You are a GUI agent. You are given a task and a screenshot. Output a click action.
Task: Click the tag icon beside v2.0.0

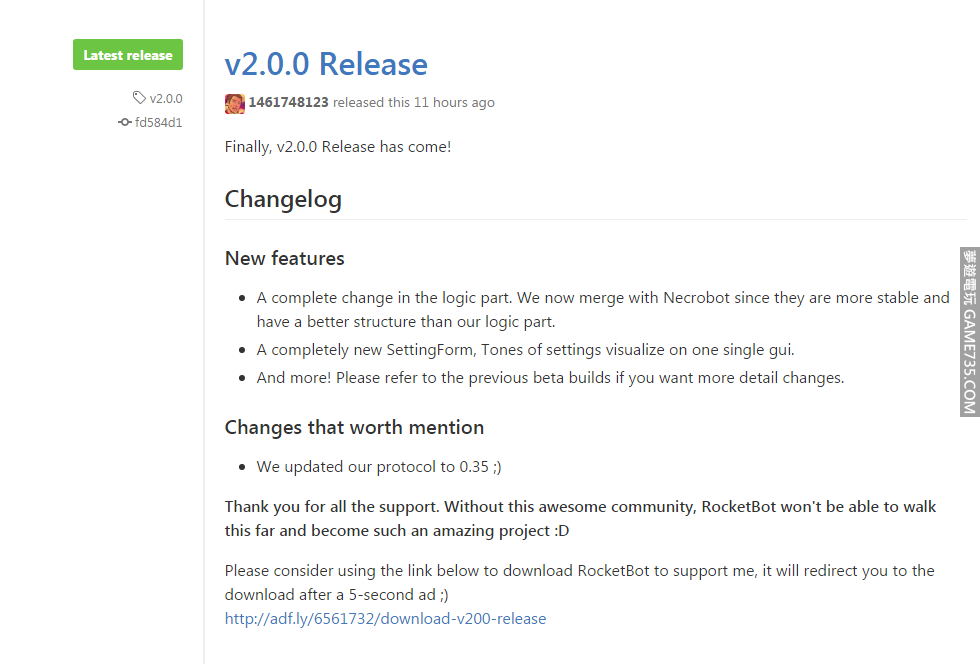point(139,98)
